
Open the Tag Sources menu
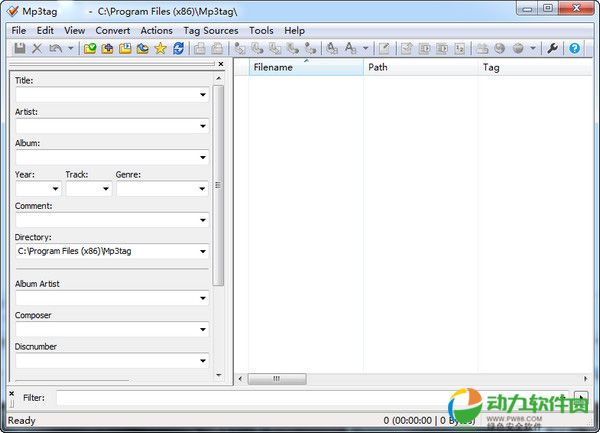(211, 30)
